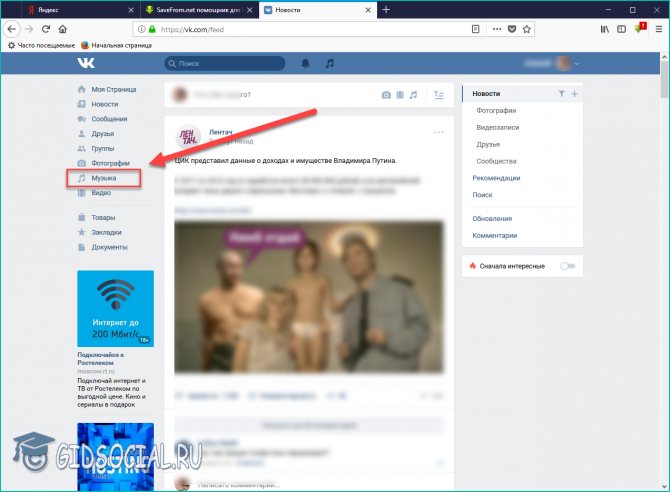Open post options three dots on Лентач post

coord(438,133)
